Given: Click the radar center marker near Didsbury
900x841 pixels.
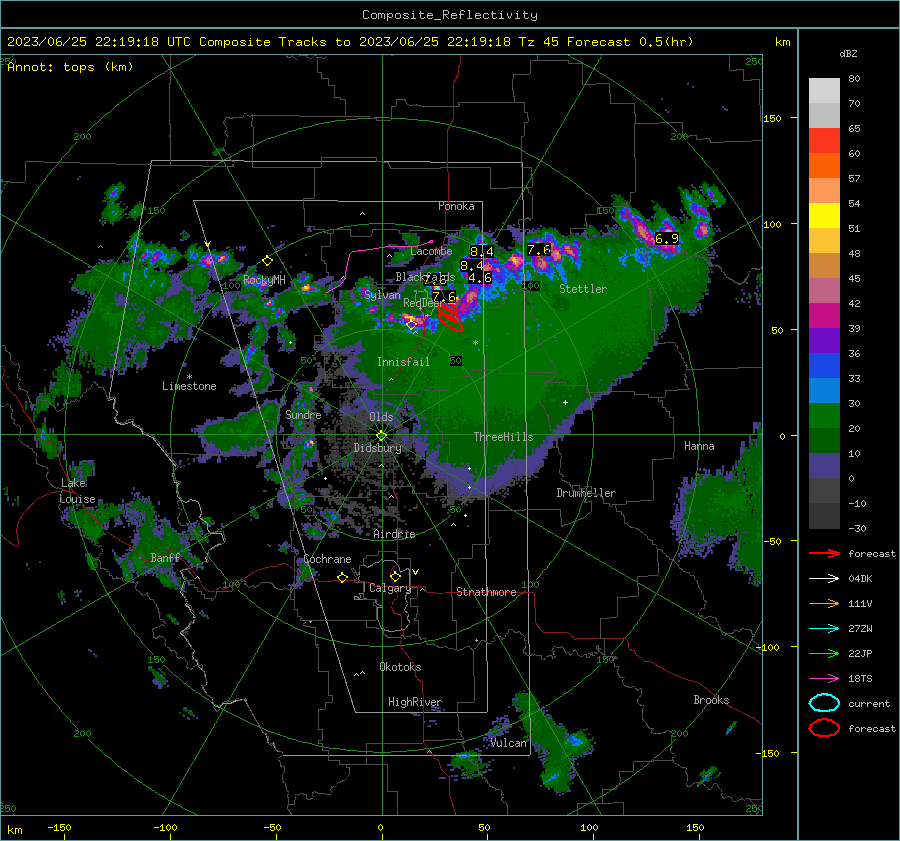Looking at the screenshot, I should click(x=381, y=435).
